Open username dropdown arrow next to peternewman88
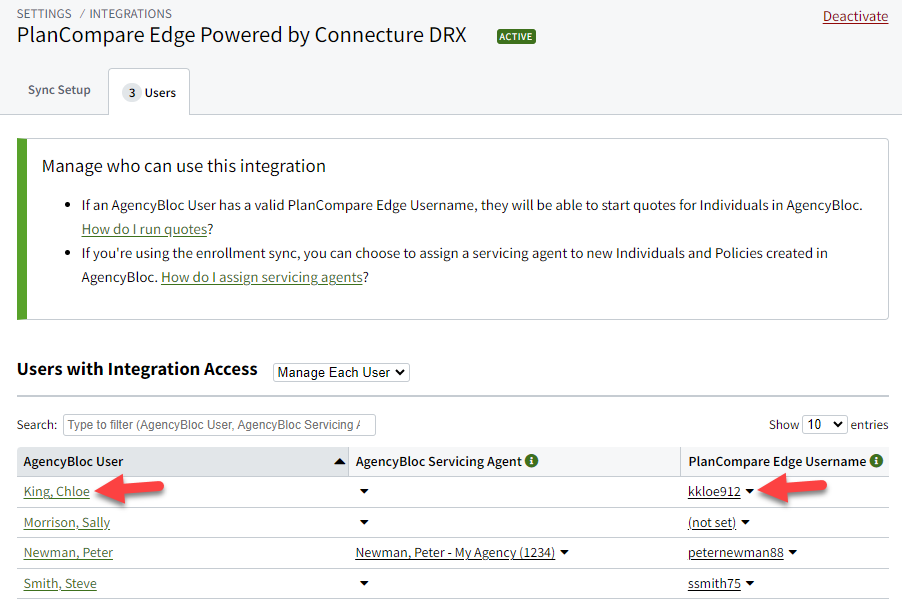 (793, 552)
